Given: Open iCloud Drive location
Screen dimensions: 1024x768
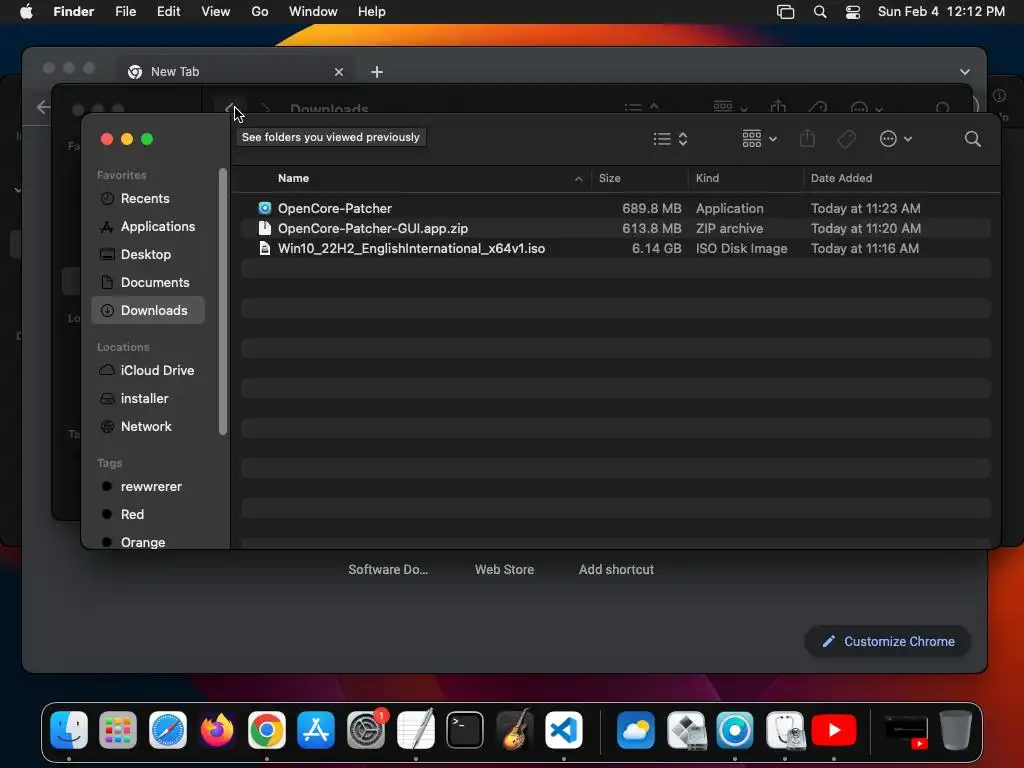Looking at the screenshot, I should tap(157, 370).
